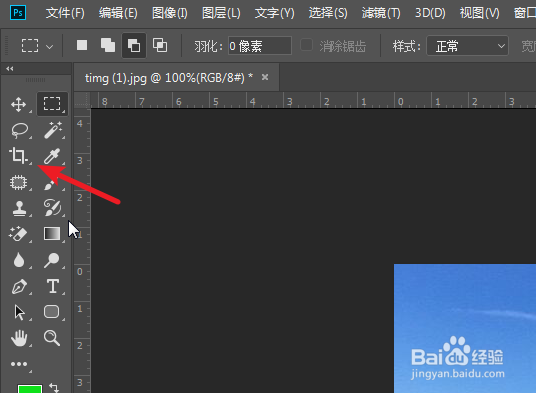Open the 文件(F) menu

[x=65, y=13]
